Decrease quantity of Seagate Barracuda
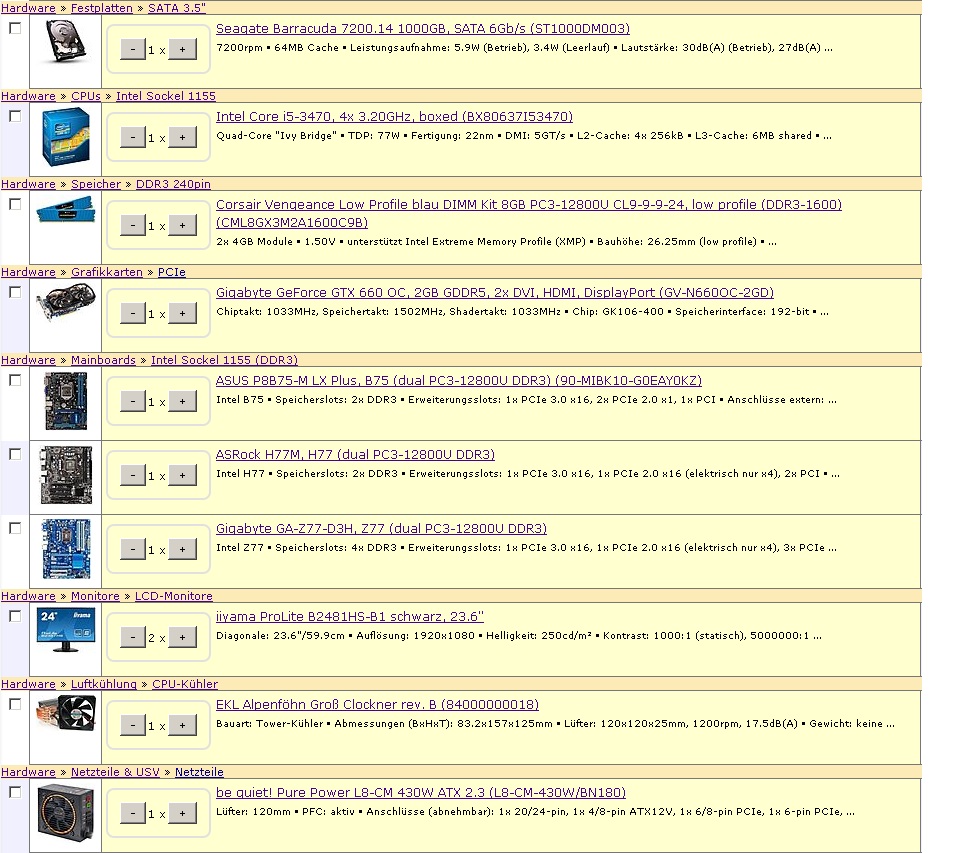The height and width of the screenshot is (853, 960). 133,50
